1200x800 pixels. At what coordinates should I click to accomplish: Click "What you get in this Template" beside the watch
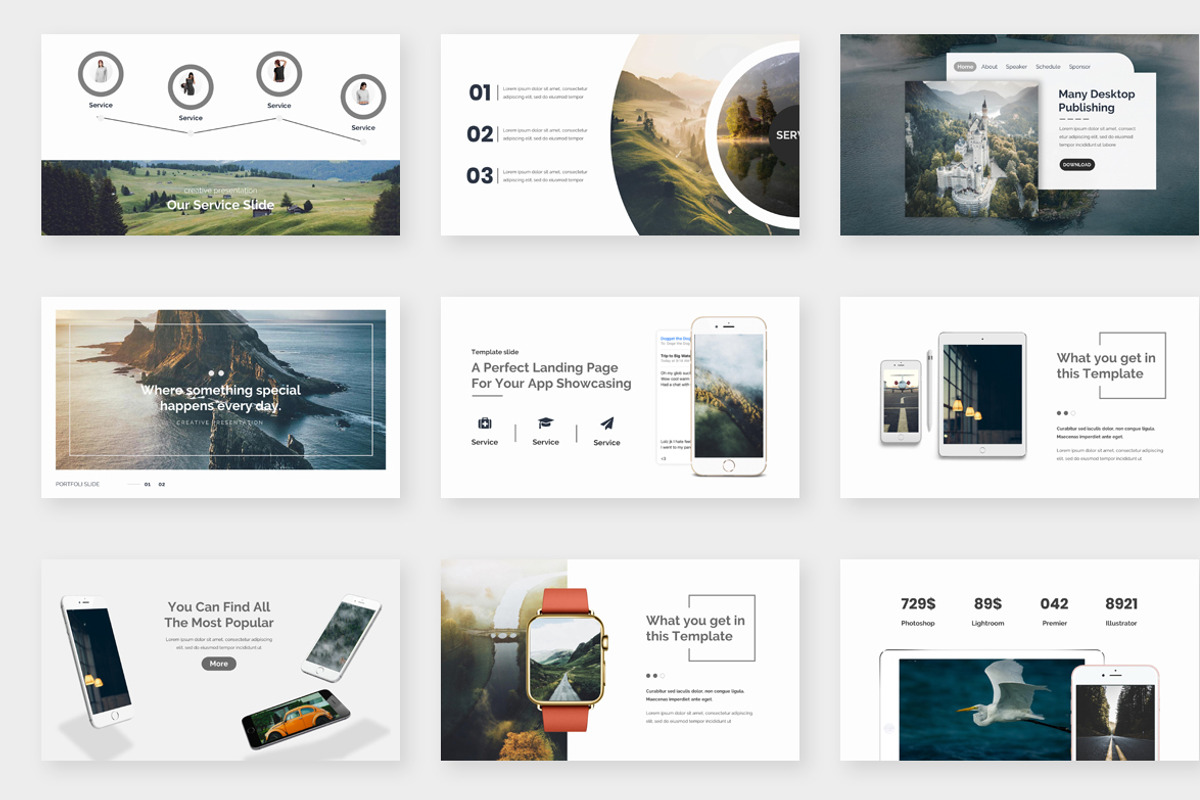point(695,628)
